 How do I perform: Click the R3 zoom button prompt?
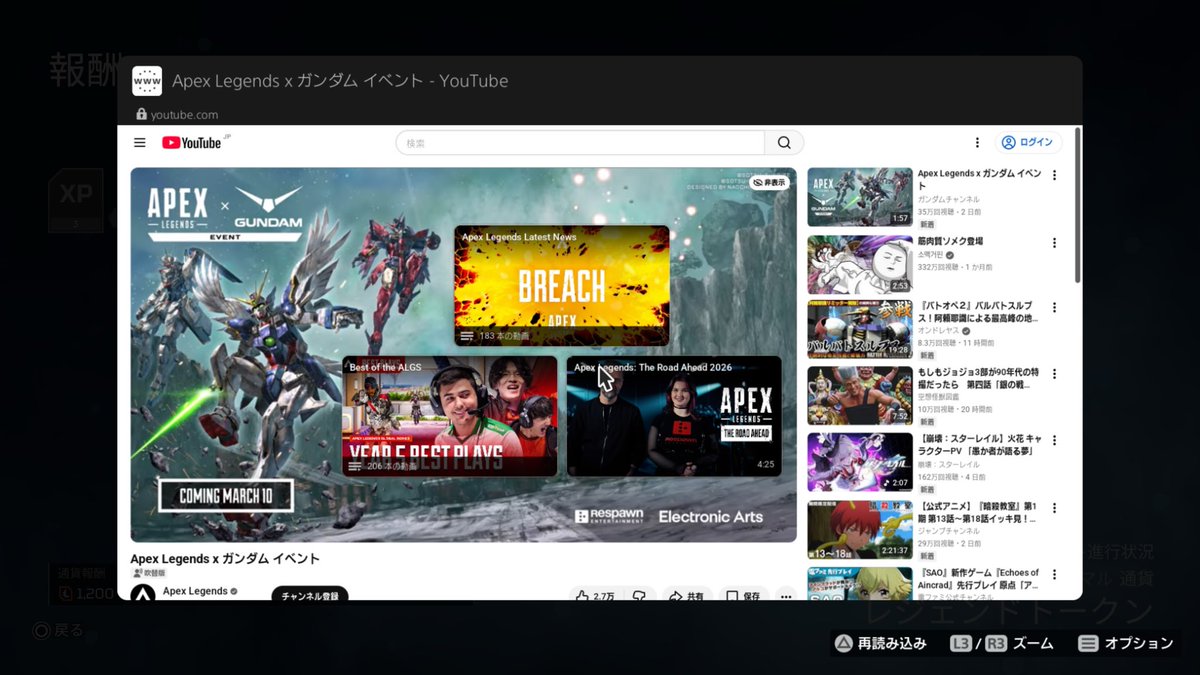click(x=996, y=643)
